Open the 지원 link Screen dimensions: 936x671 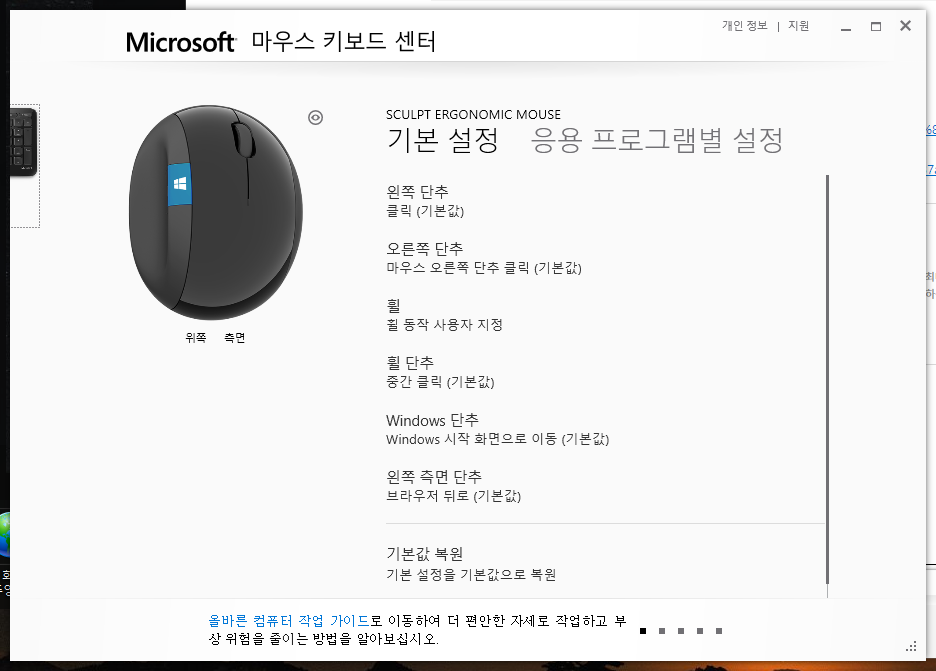799,26
